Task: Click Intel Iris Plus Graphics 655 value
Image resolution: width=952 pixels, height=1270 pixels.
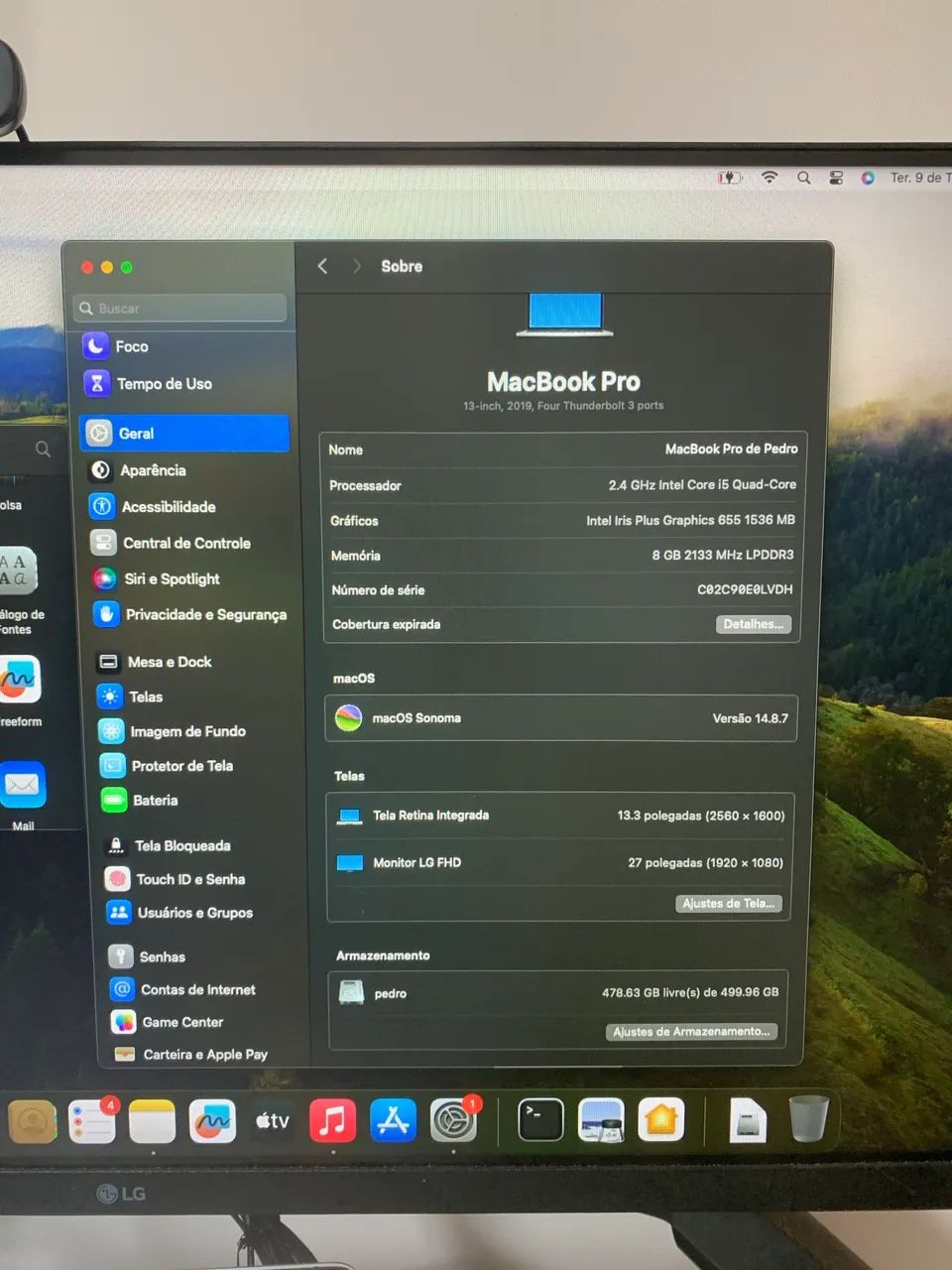Action: point(690,520)
